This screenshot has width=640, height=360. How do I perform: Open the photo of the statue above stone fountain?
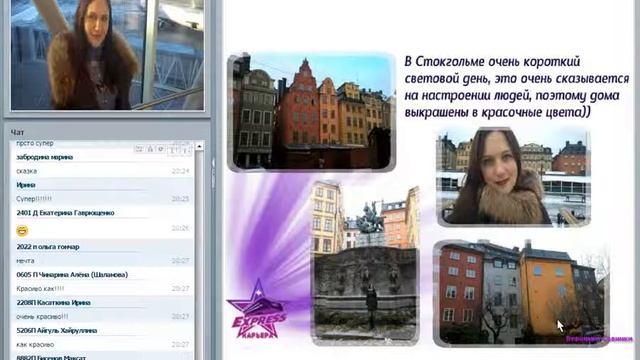pos(365,263)
